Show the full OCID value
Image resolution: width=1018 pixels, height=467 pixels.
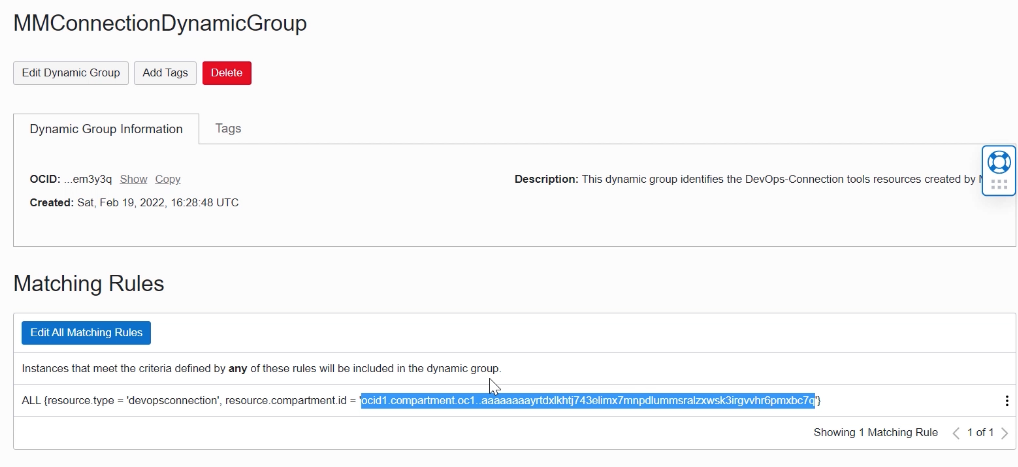[133, 179]
